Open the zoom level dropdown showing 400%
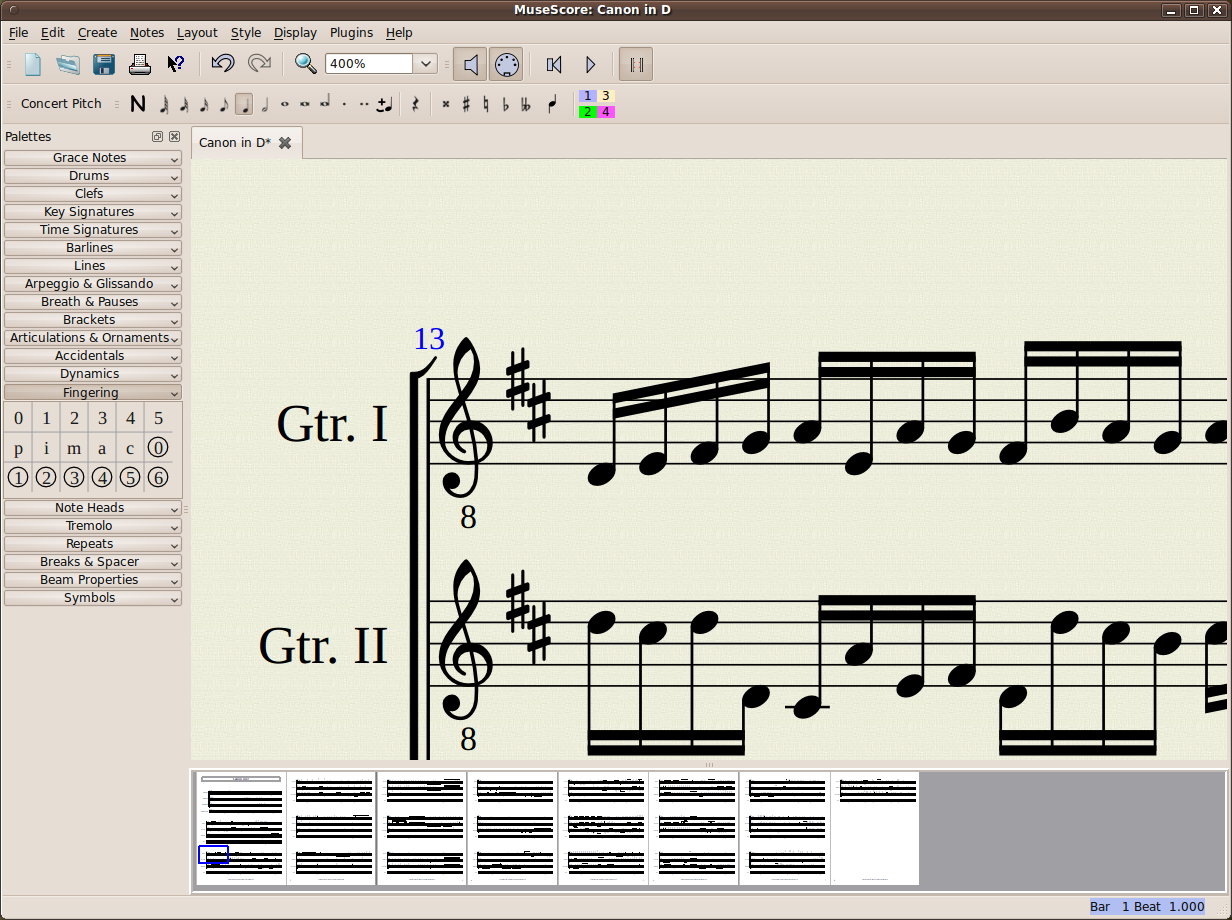The width and height of the screenshot is (1232, 920). pos(424,63)
